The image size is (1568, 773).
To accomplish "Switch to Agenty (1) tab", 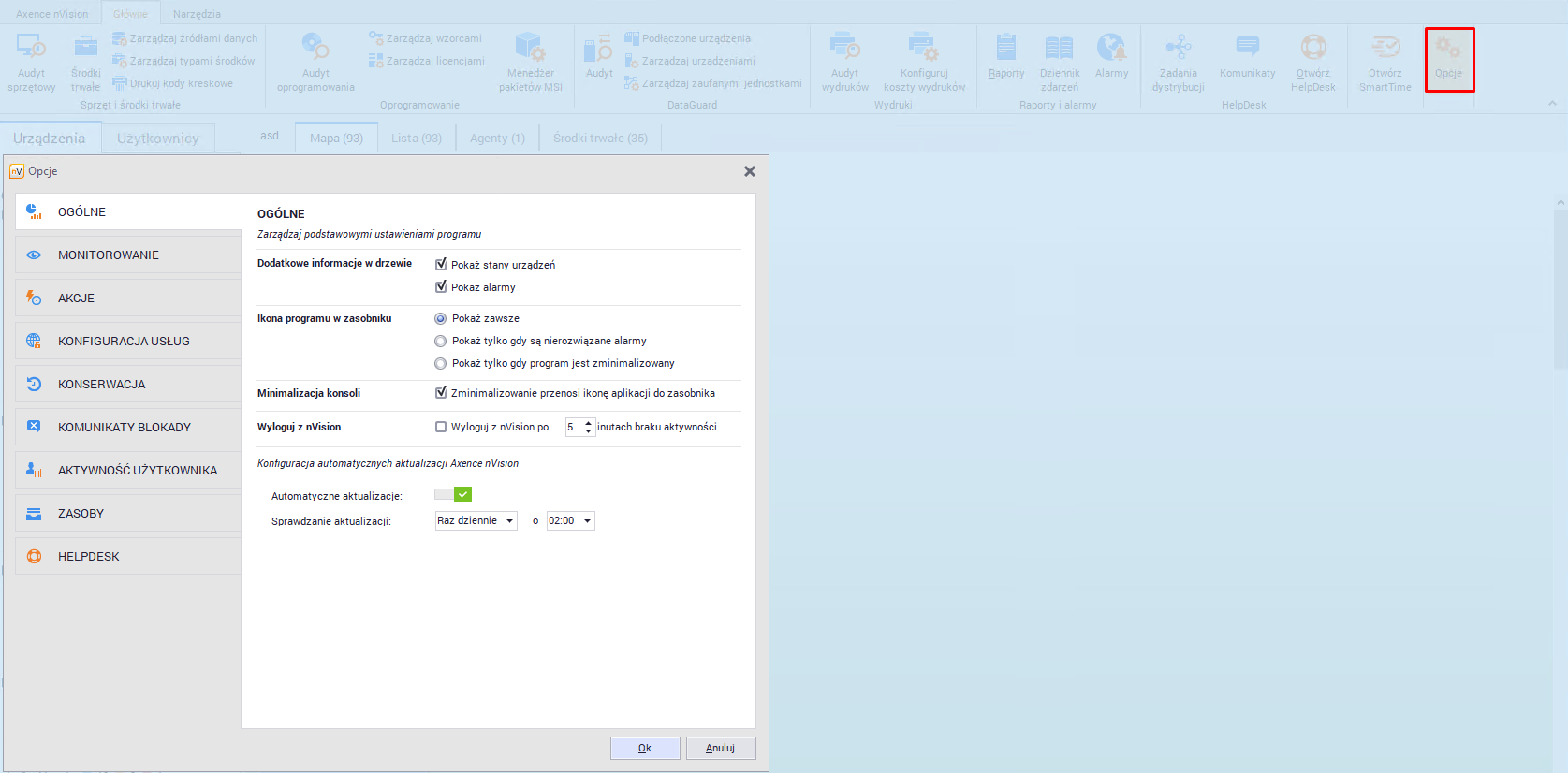I will coord(497,138).
